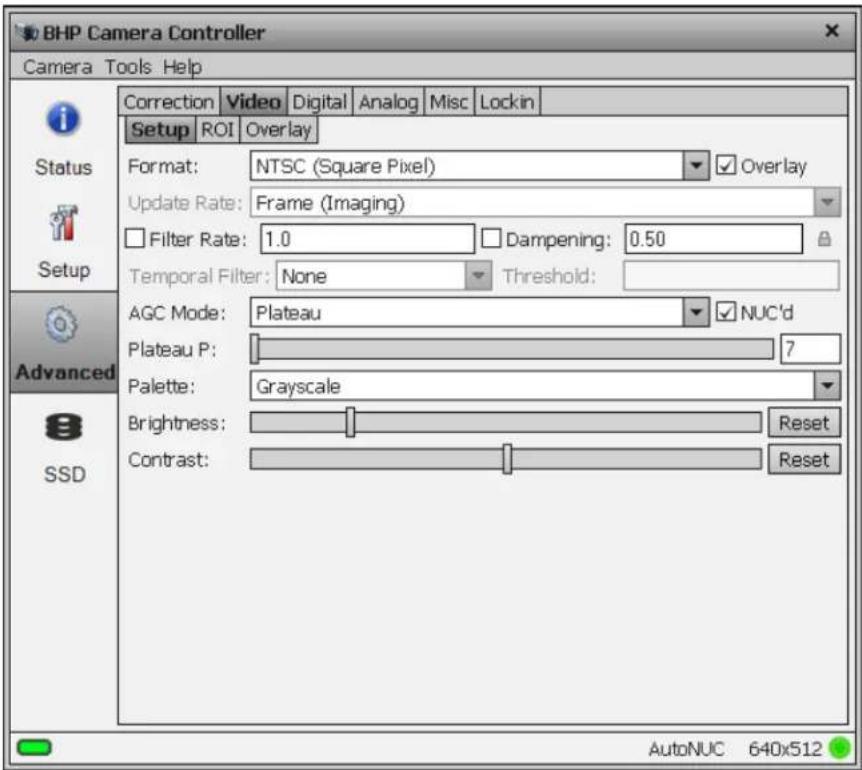Click the Contrast slider handle
862x770 pixels.
click(507, 459)
